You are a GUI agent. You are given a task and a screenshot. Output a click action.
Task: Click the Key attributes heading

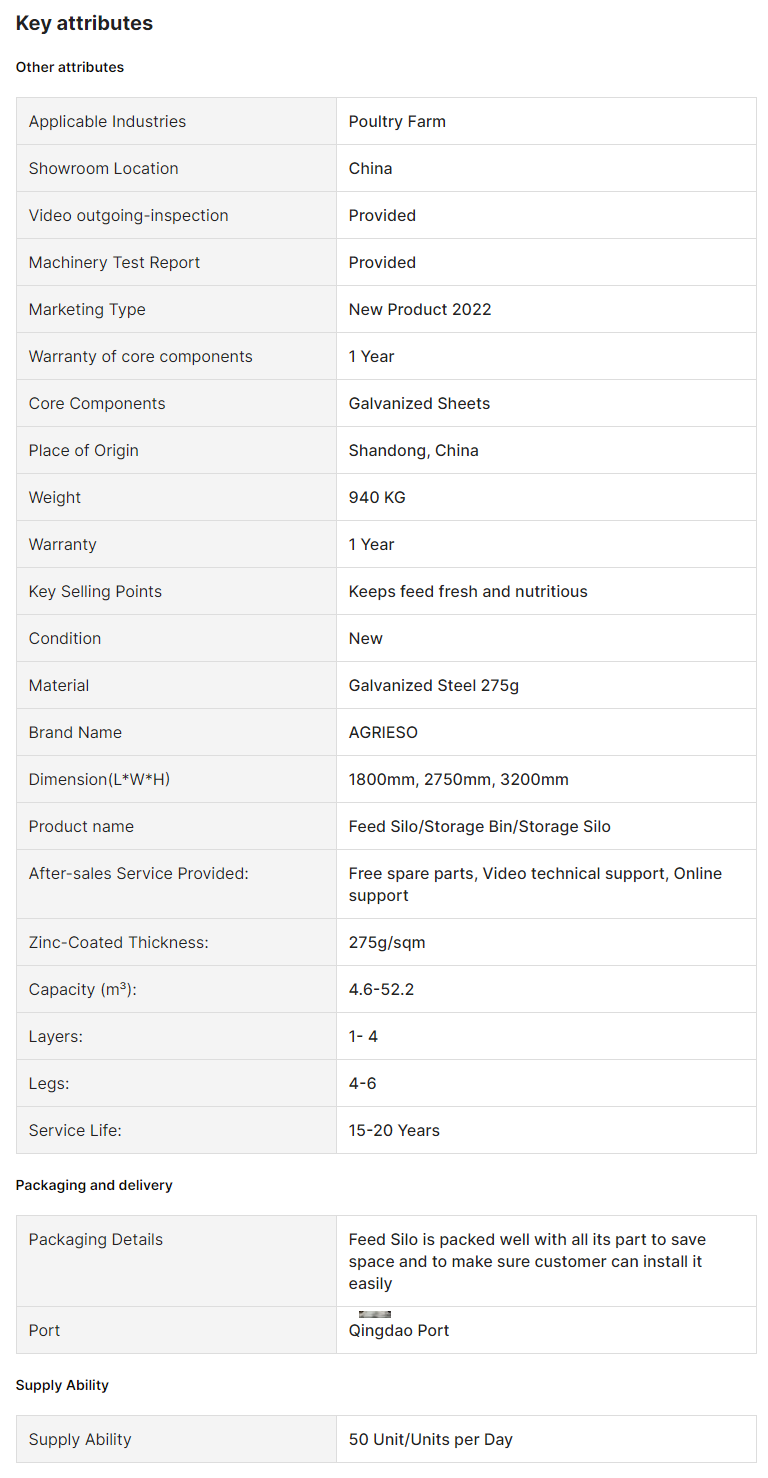[84, 23]
